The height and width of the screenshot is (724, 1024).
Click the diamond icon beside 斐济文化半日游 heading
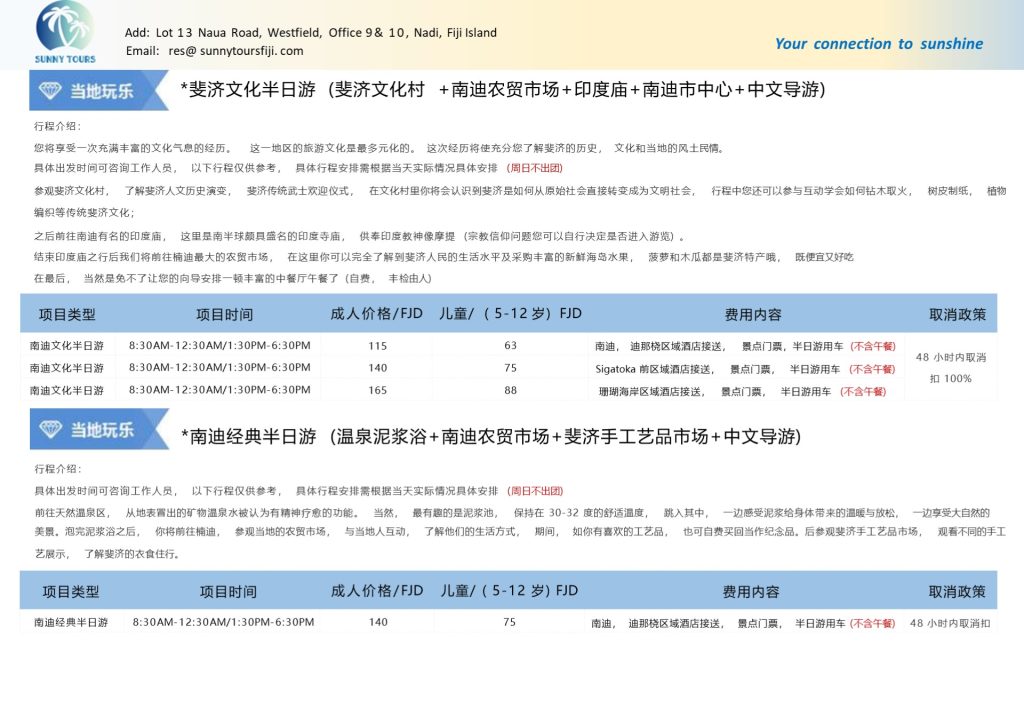click(50, 91)
